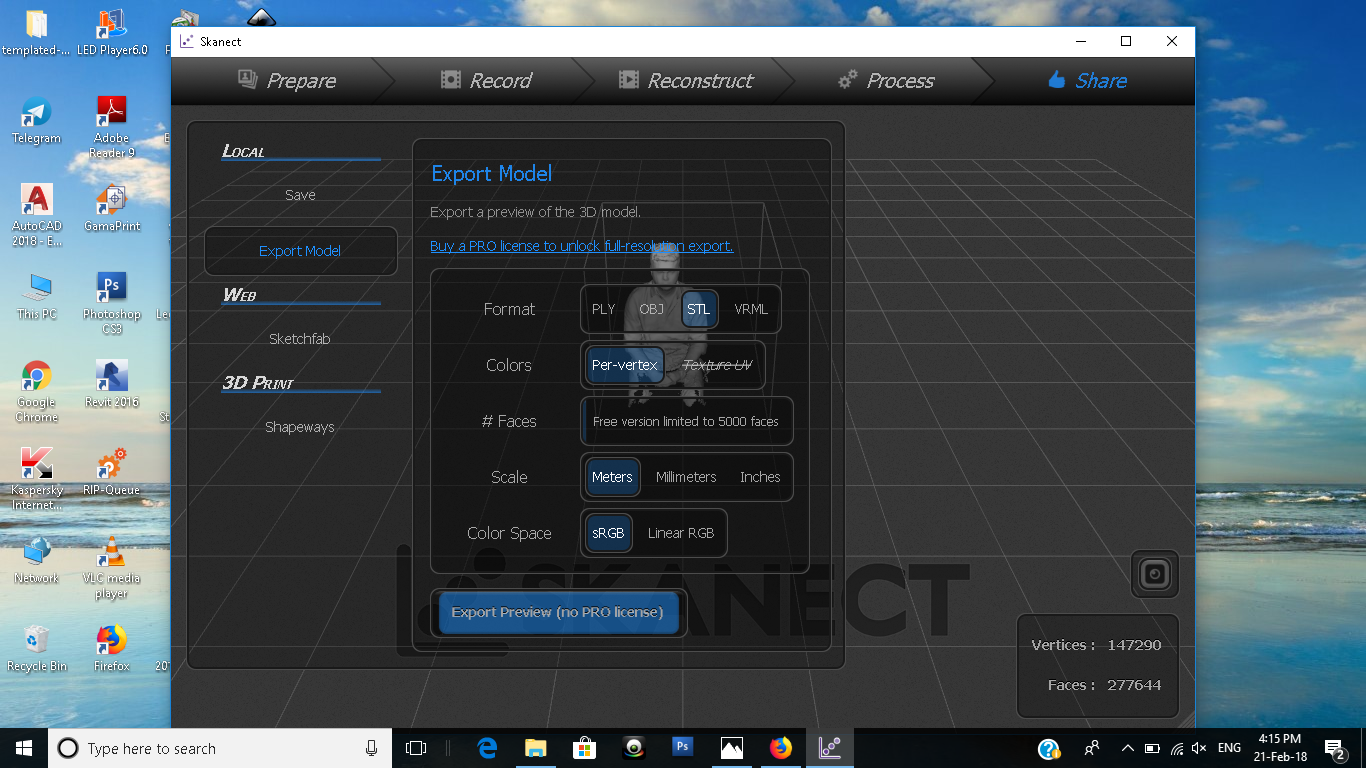Image resolution: width=1366 pixels, height=768 pixels.
Task: Click the microphone icon in taskbar search
Action: pos(372,748)
